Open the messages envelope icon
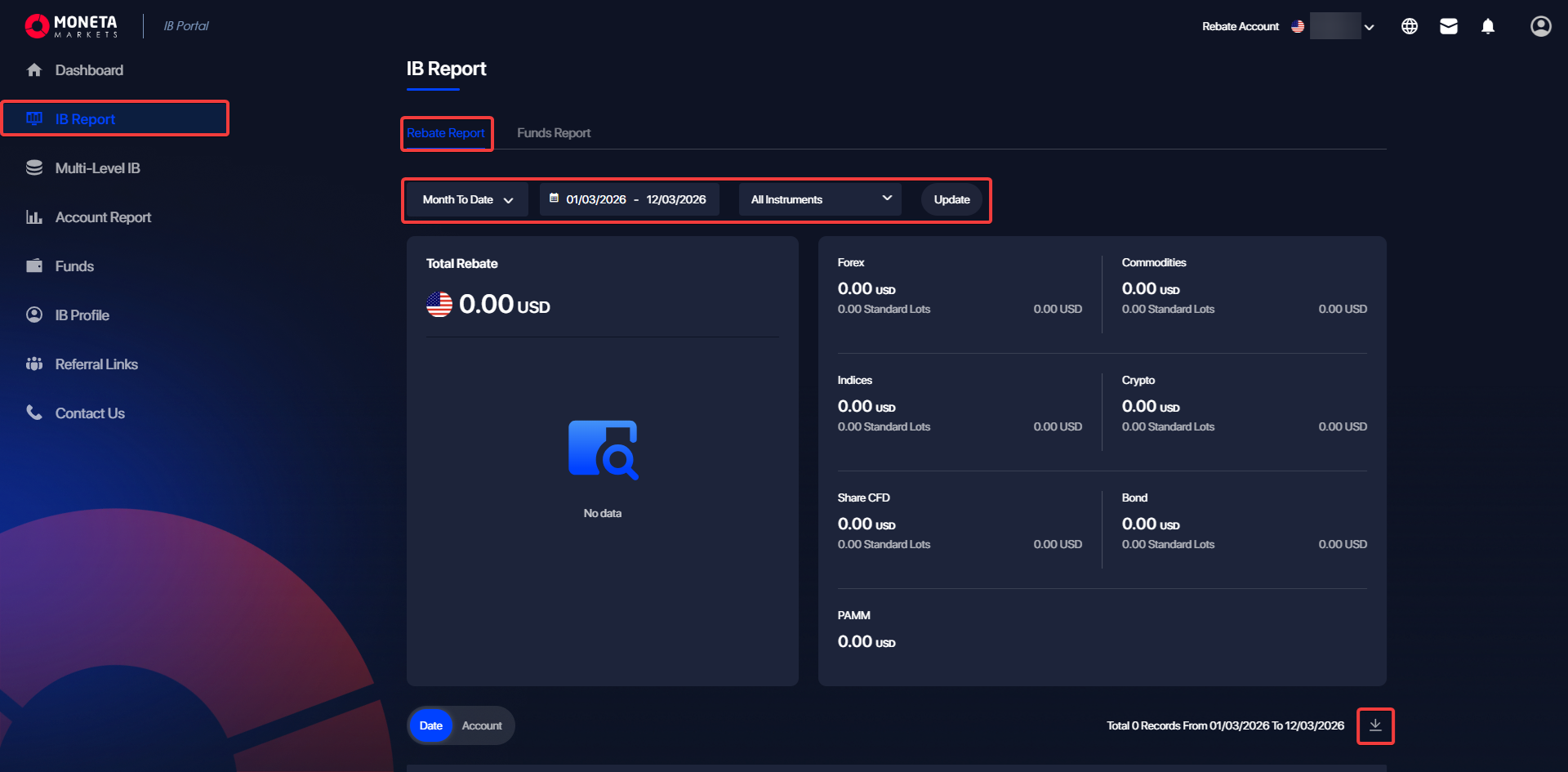 [1449, 26]
